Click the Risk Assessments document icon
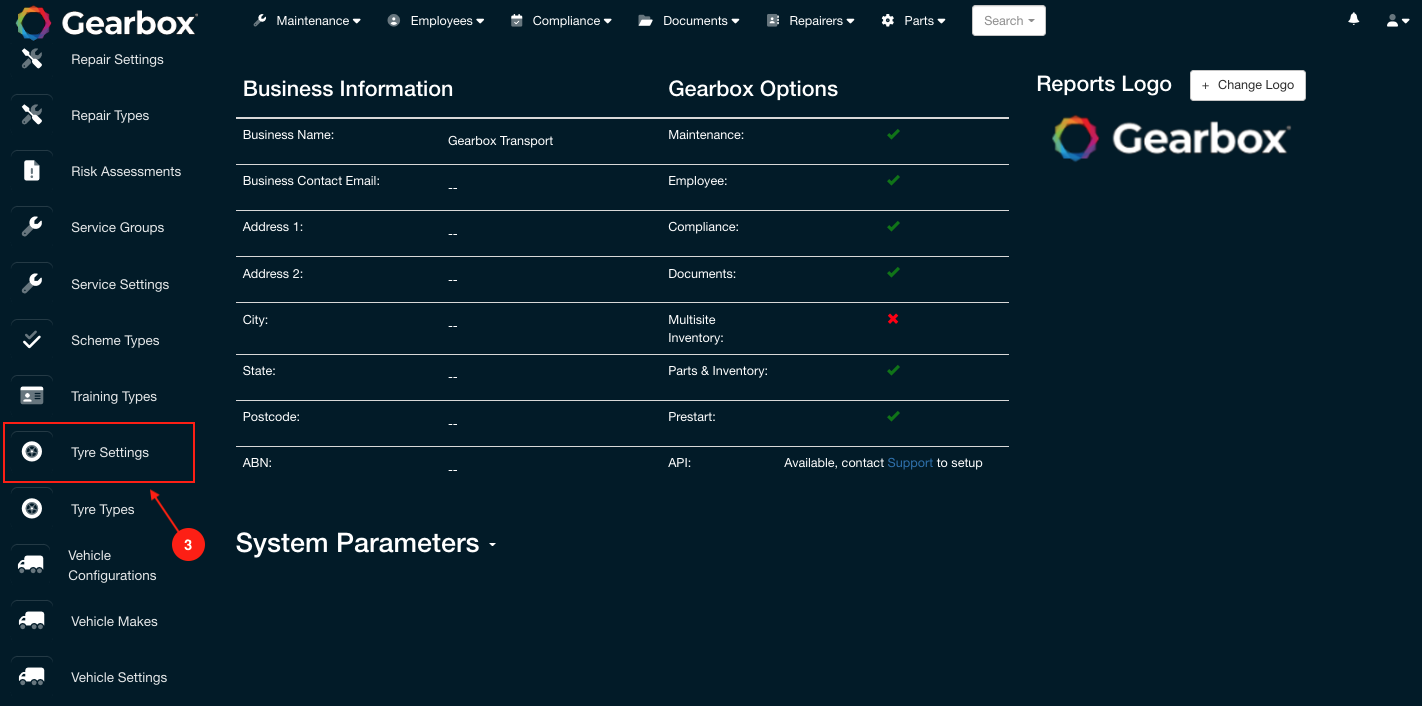The width and height of the screenshot is (1422, 706). [32, 171]
